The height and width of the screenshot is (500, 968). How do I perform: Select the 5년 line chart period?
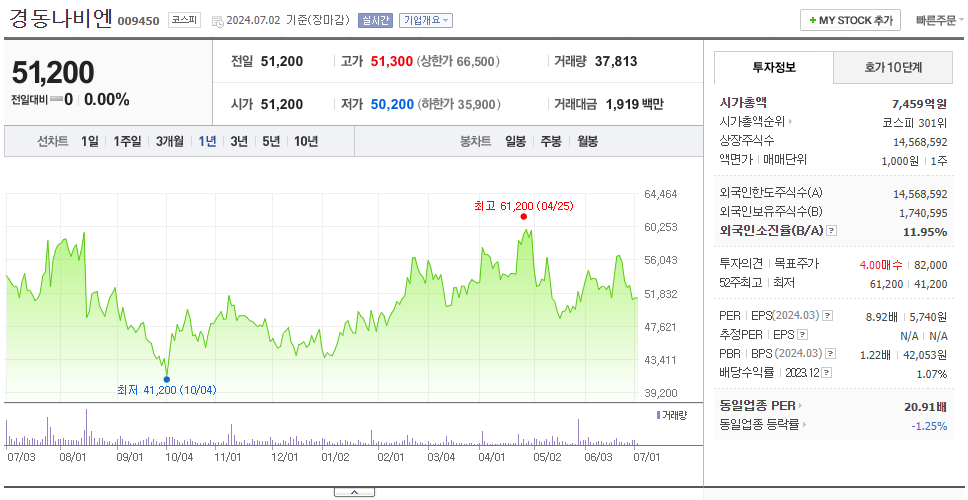(x=271, y=141)
